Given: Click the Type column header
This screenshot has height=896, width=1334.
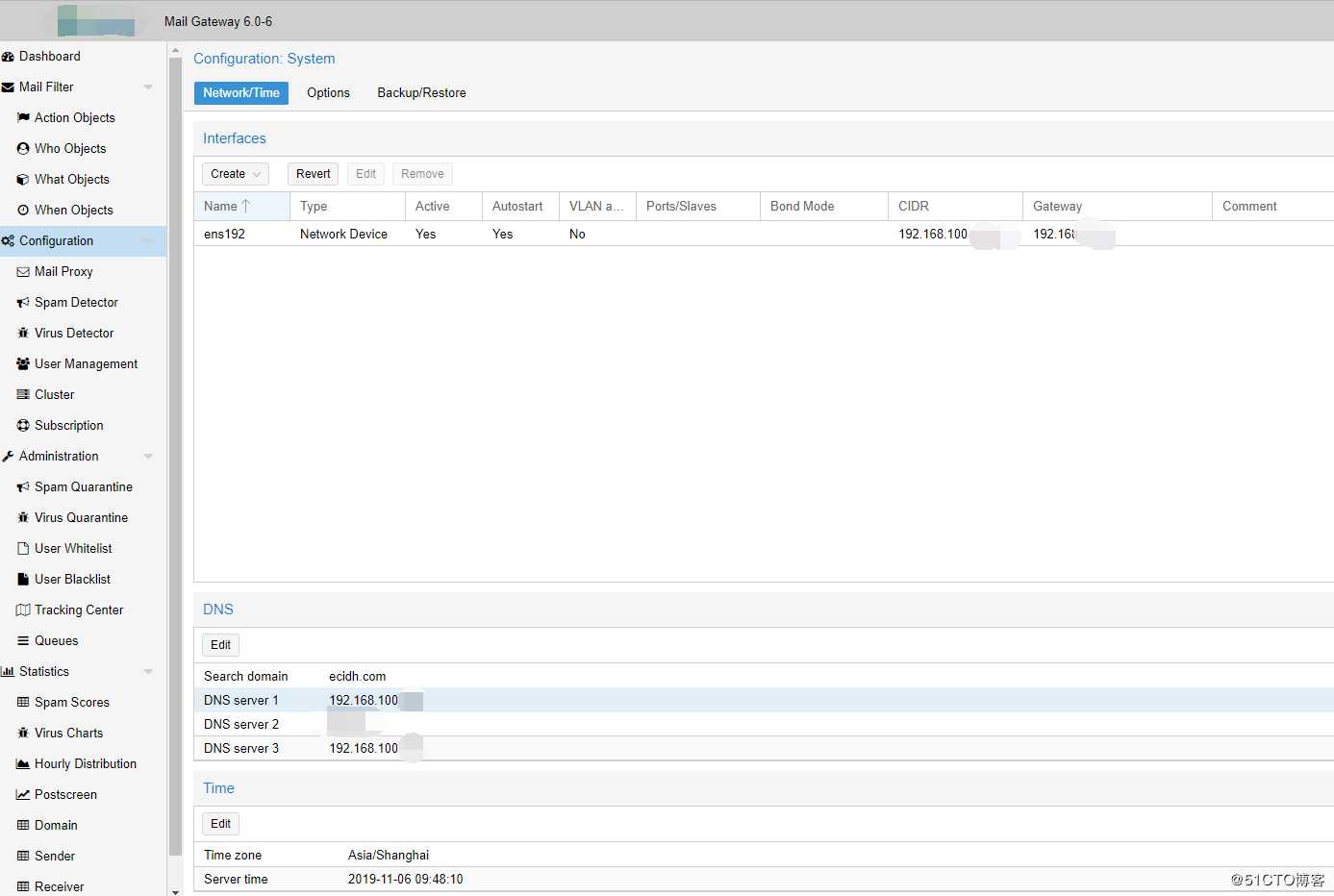Looking at the screenshot, I should (347, 207).
